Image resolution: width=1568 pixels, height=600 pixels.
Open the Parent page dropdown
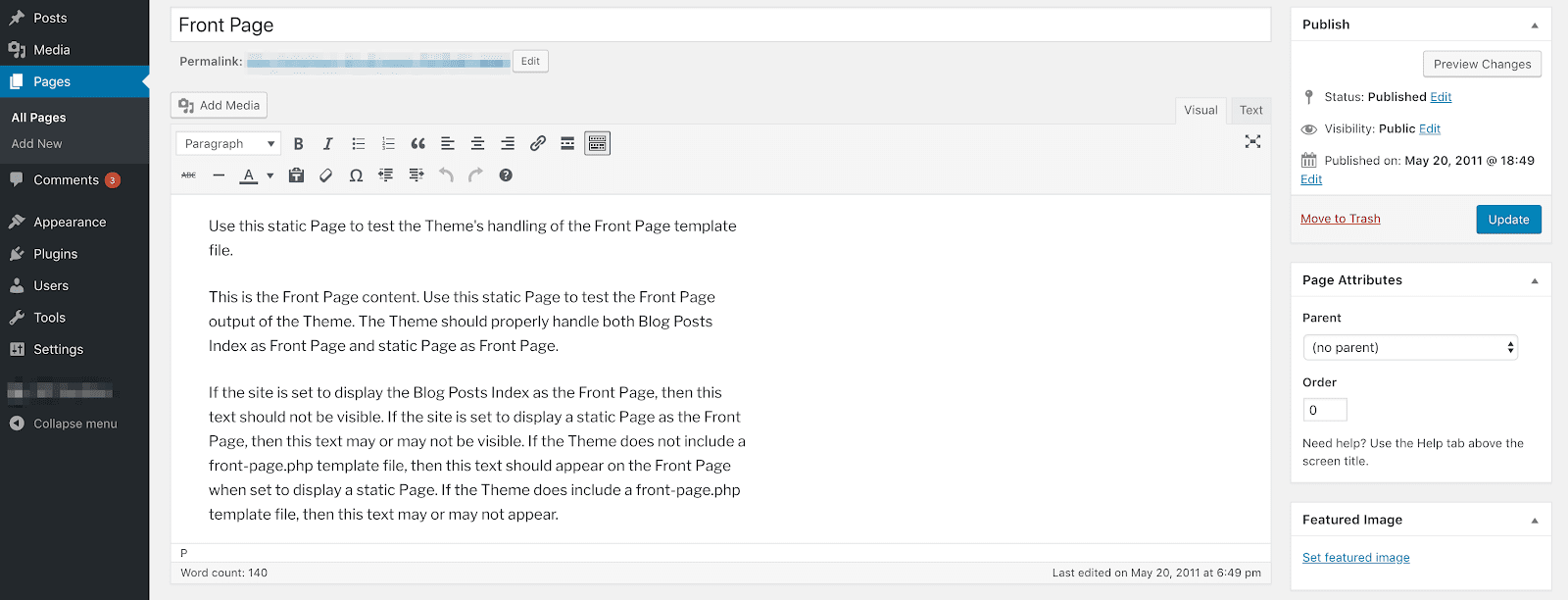(x=1410, y=347)
